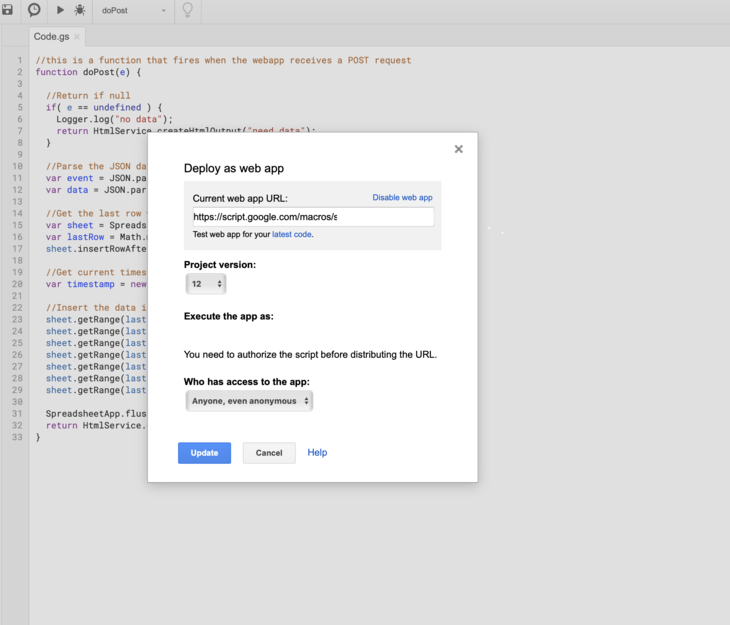Screen dimensions: 730x625
Task: Click the 'function doPost(e)' code line
Action: tap(88, 72)
